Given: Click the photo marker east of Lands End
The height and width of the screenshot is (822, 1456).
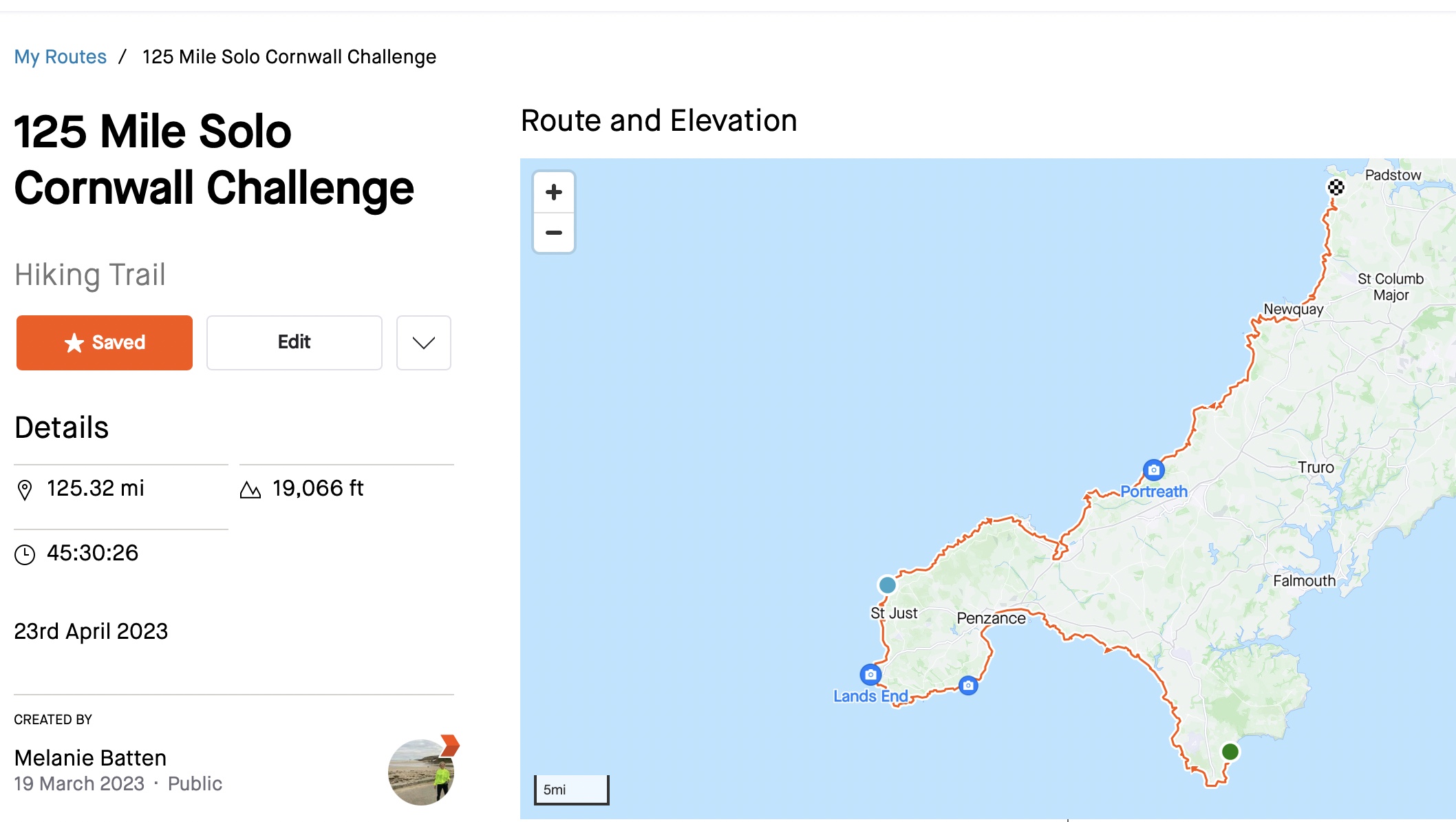Looking at the screenshot, I should point(968,685).
